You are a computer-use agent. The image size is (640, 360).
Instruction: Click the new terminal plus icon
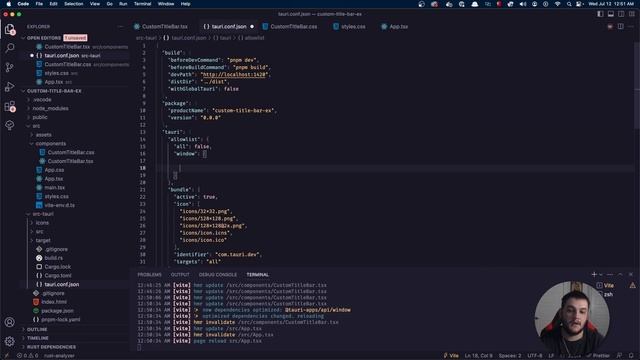point(594,274)
